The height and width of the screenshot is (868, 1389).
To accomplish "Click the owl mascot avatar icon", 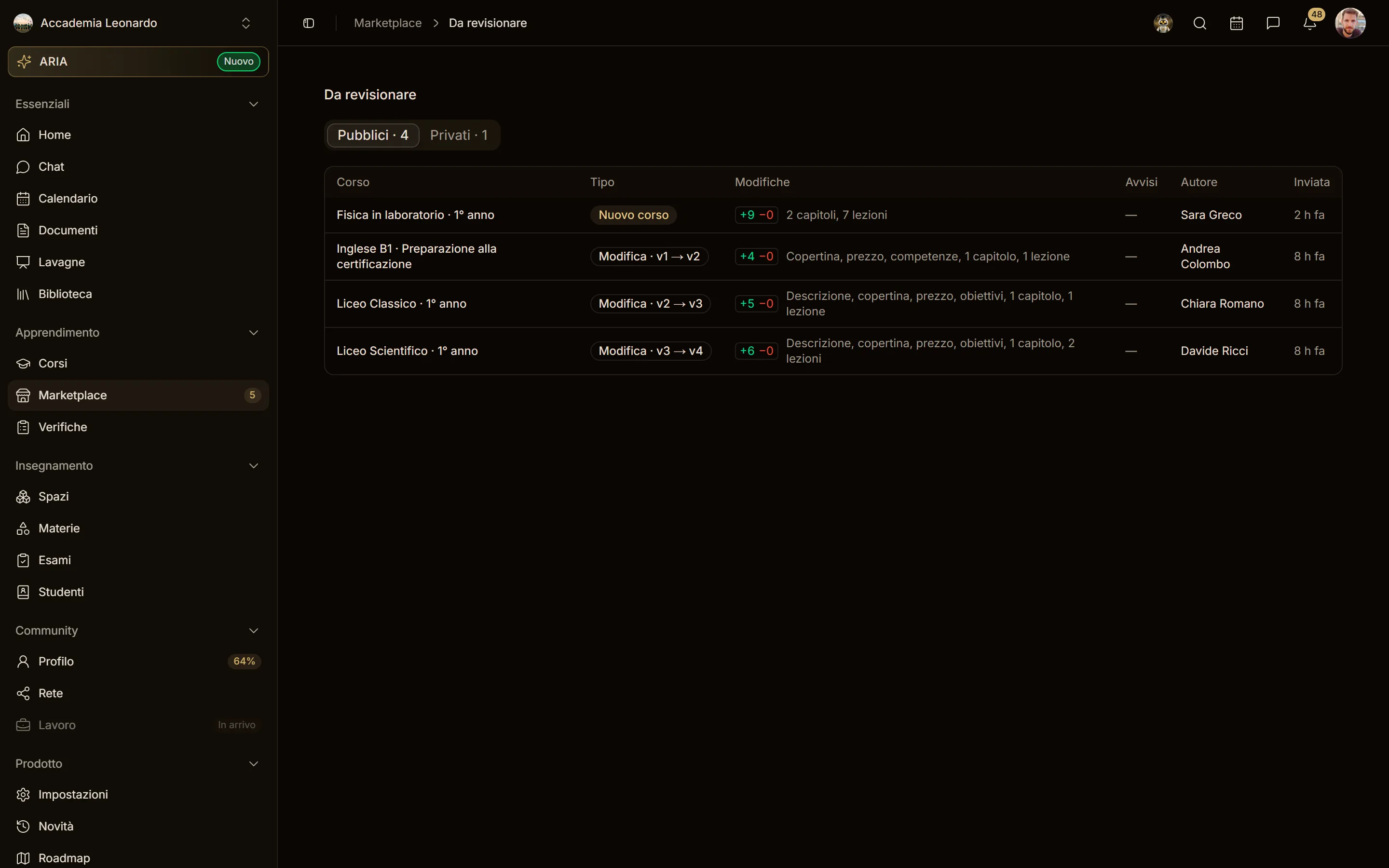I will (x=1163, y=23).
